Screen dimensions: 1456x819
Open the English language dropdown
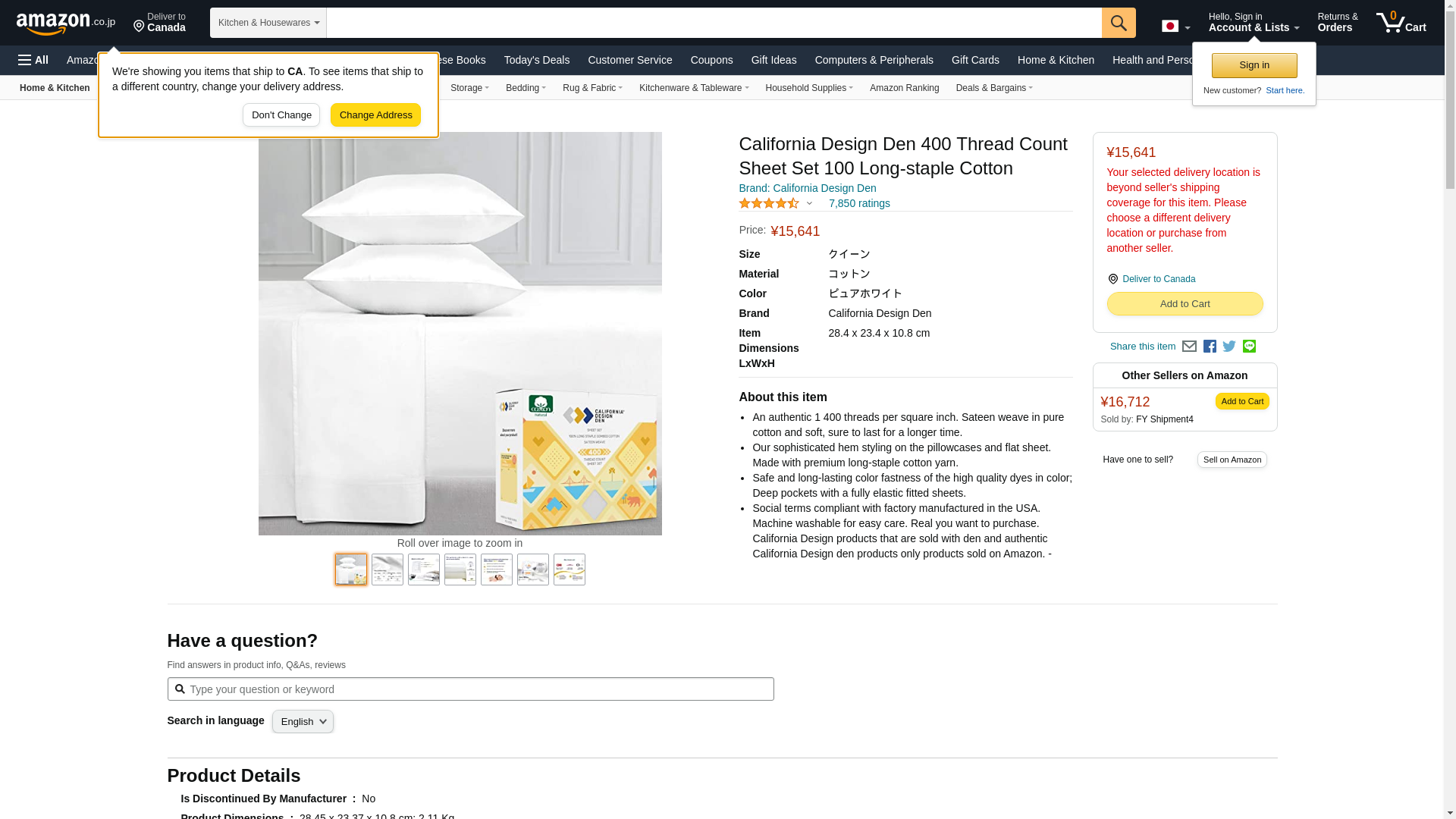click(303, 722)
